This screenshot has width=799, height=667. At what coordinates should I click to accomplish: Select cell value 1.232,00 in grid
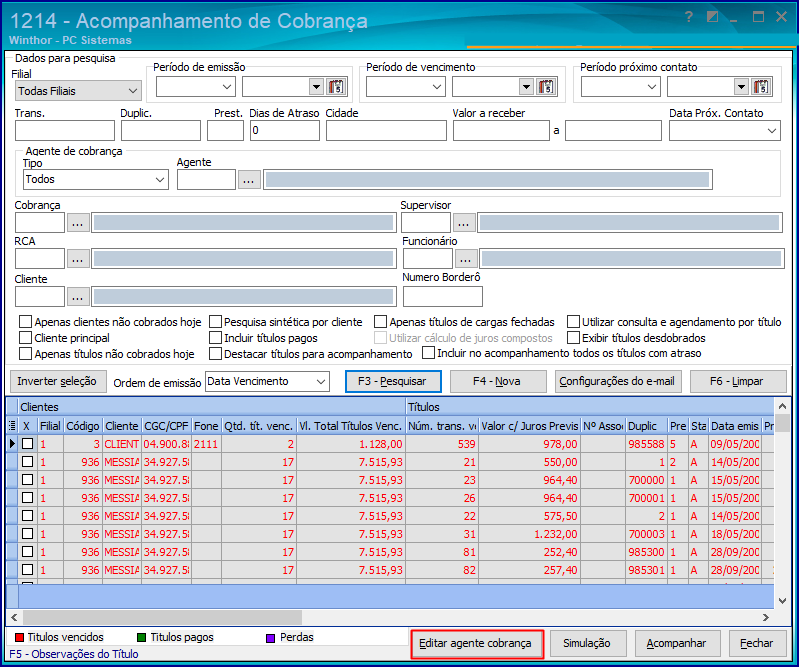(529, 534)
